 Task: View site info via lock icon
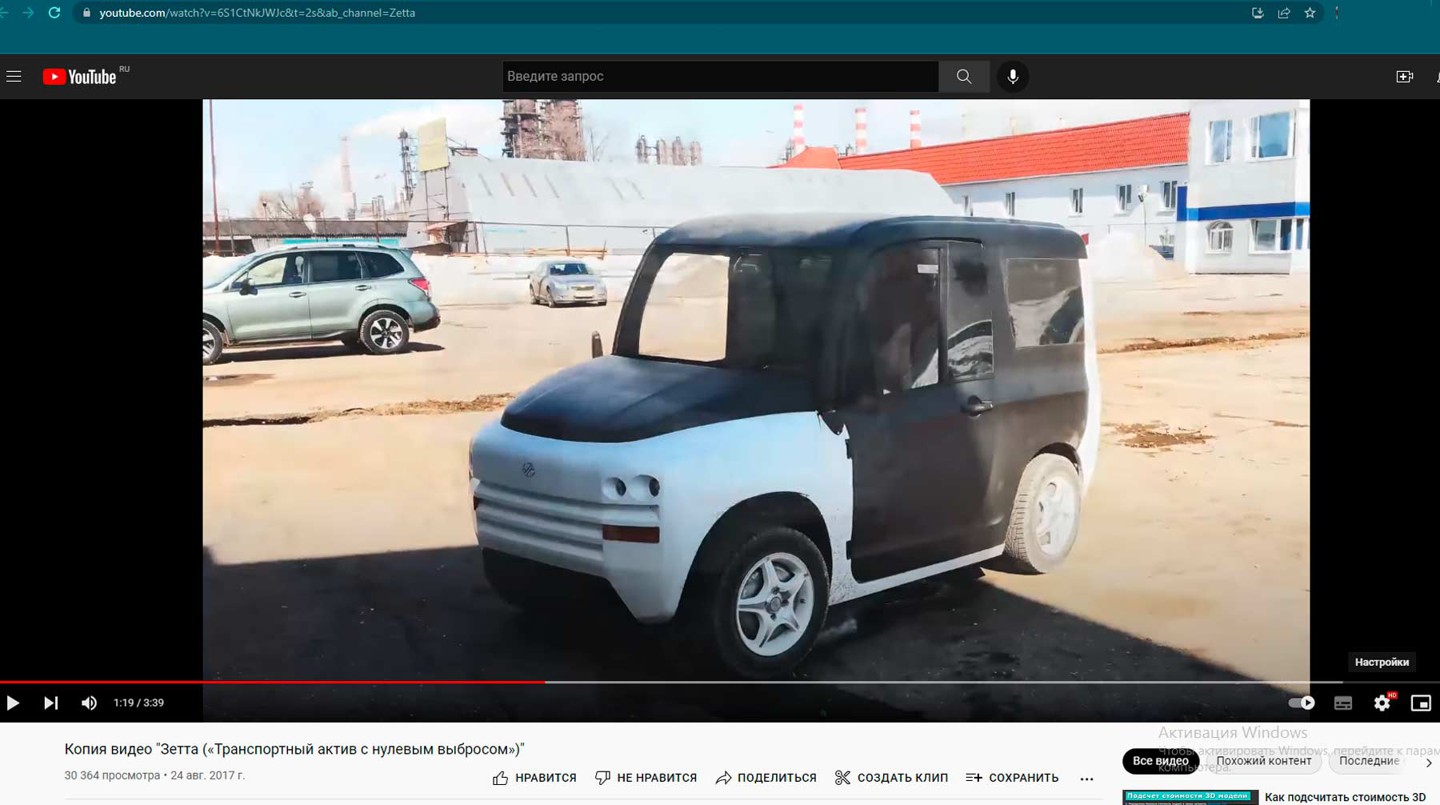(x=87, y=13)
